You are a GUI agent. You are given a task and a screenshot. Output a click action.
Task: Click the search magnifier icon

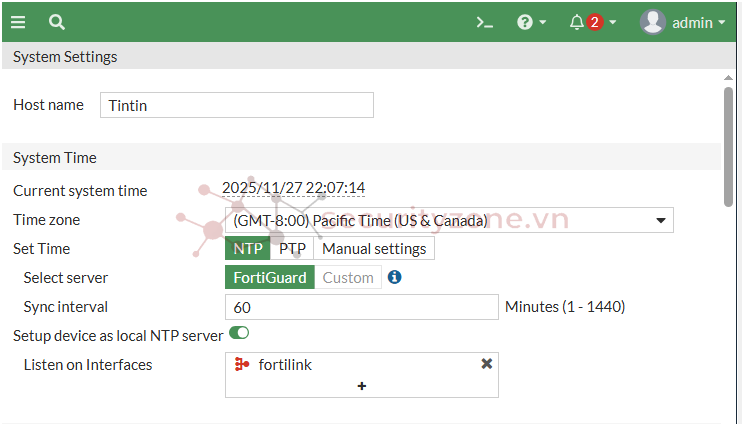(x=57, y=22)
